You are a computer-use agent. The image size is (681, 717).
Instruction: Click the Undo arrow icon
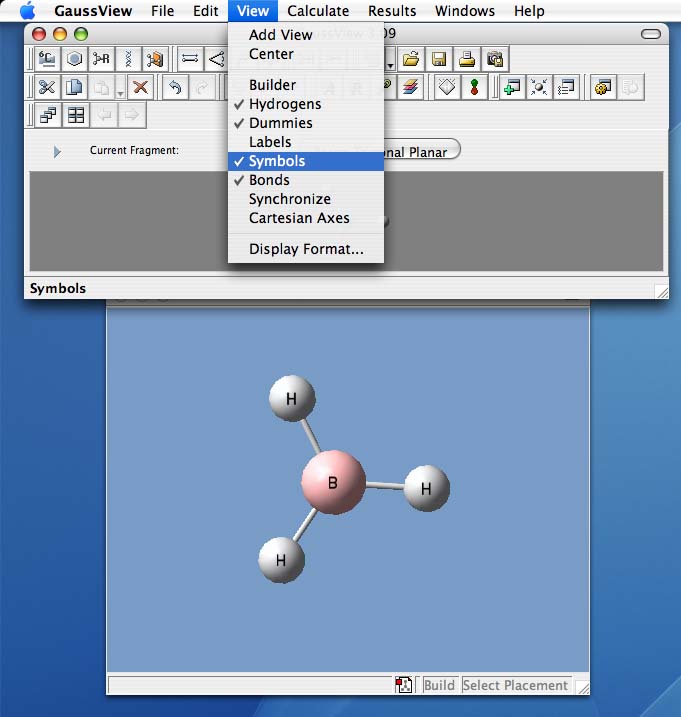point(175,87)
